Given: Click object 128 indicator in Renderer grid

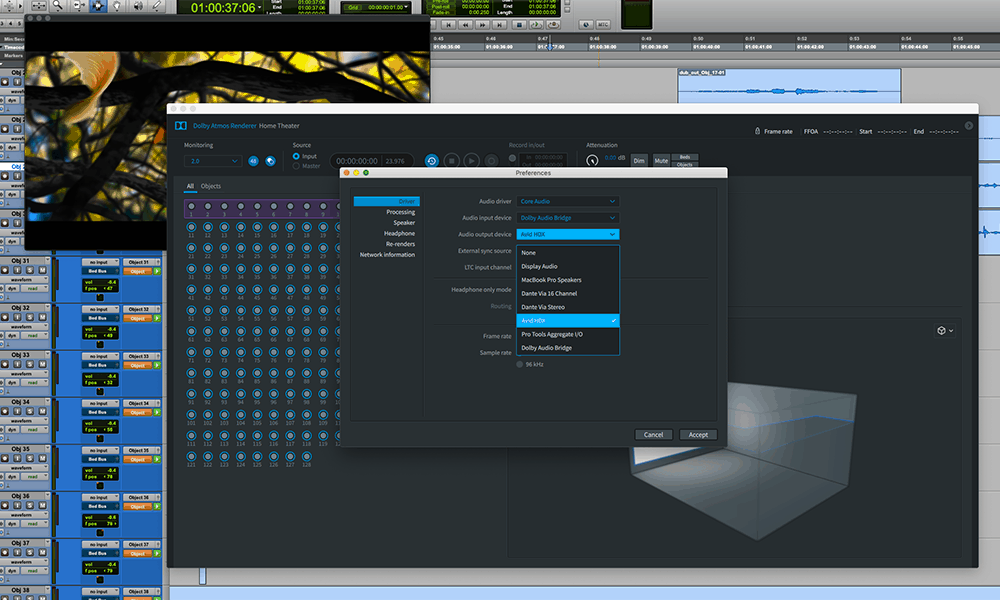Looking at the screenshot, I should (x=307, y=457).
